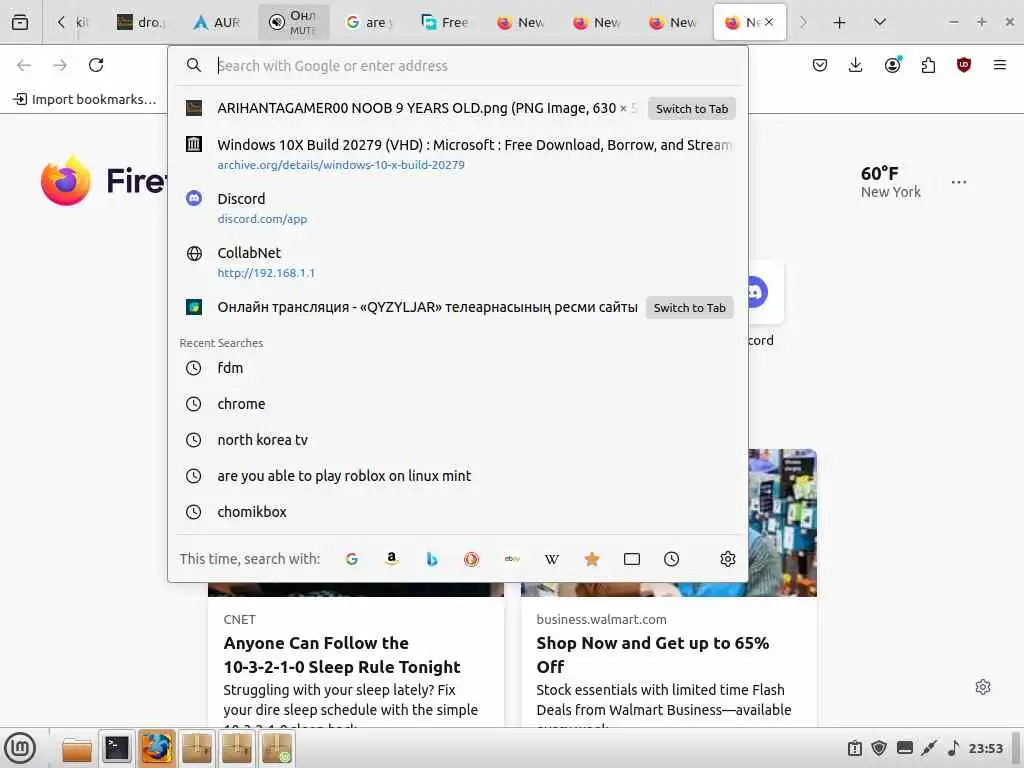Reload the current page
The width and height of the screenshot is (1024, 768).
coord(96,65)
